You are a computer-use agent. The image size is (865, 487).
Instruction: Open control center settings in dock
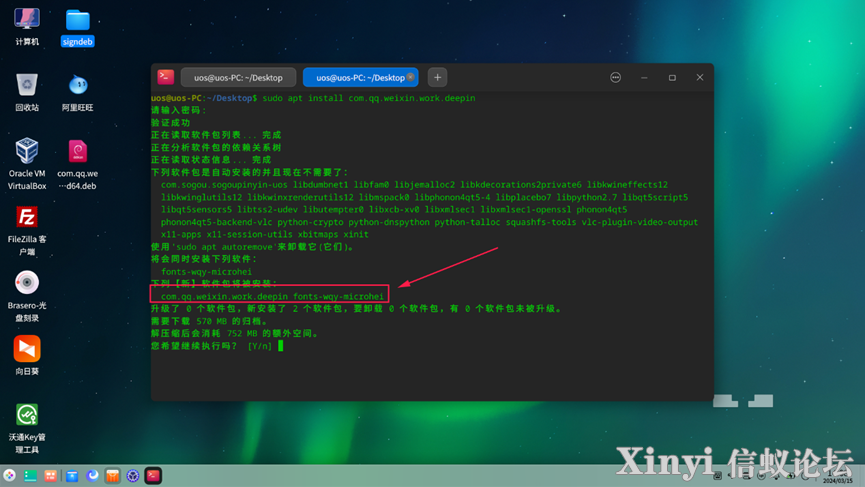pyautogui.click(x=133, y=475)
